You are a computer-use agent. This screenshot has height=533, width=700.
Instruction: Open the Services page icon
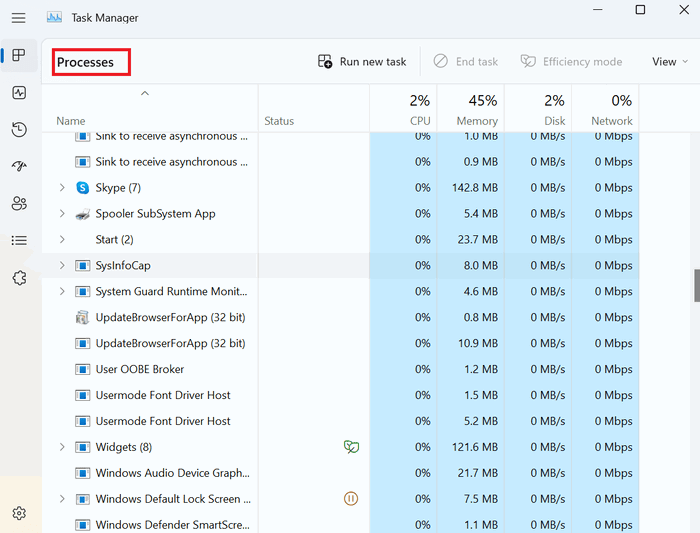pos(19,278)
